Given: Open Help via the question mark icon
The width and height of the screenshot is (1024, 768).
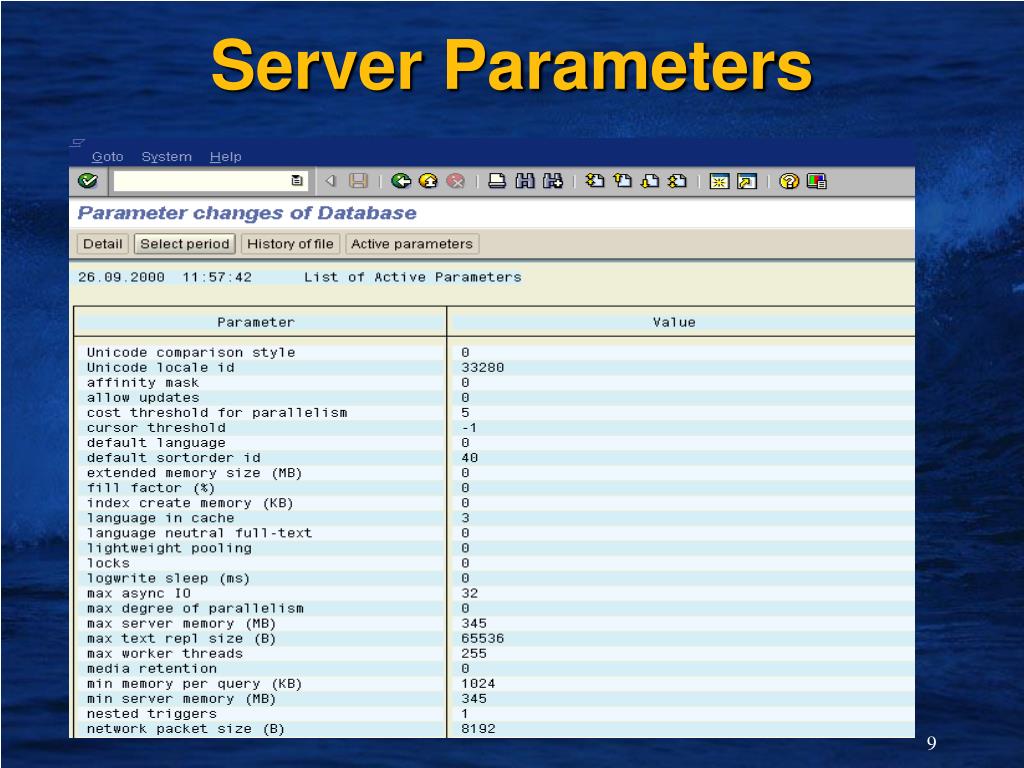Looking at the screenshot, I should pos(789,182).
